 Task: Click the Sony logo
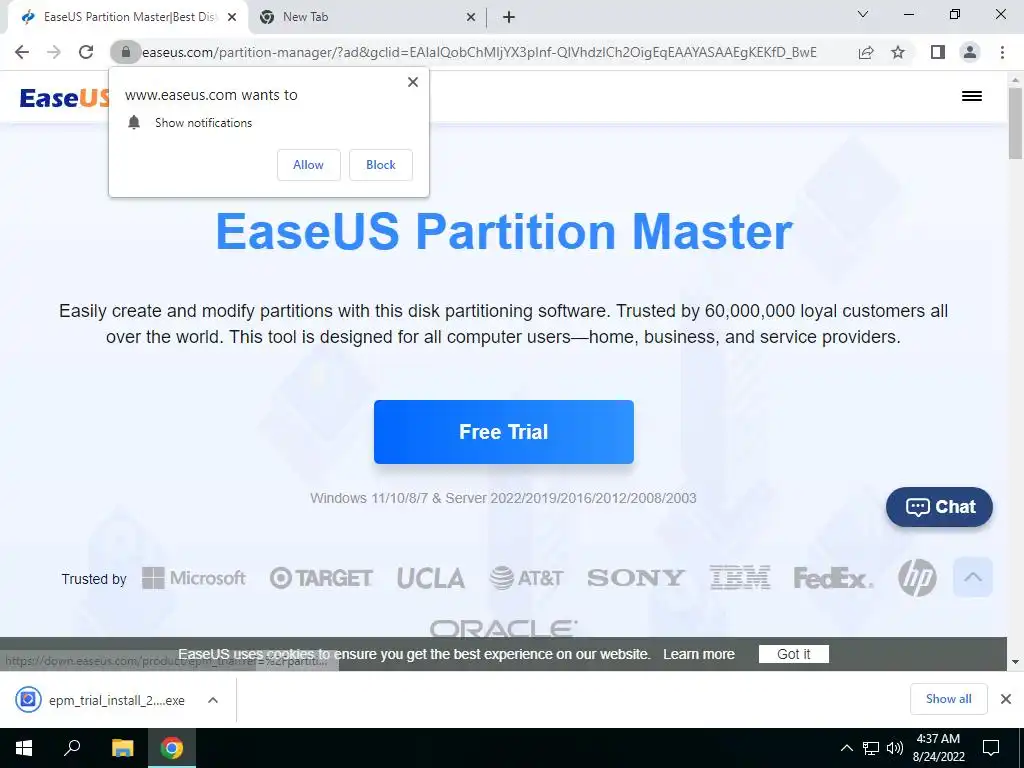[635, 578]
